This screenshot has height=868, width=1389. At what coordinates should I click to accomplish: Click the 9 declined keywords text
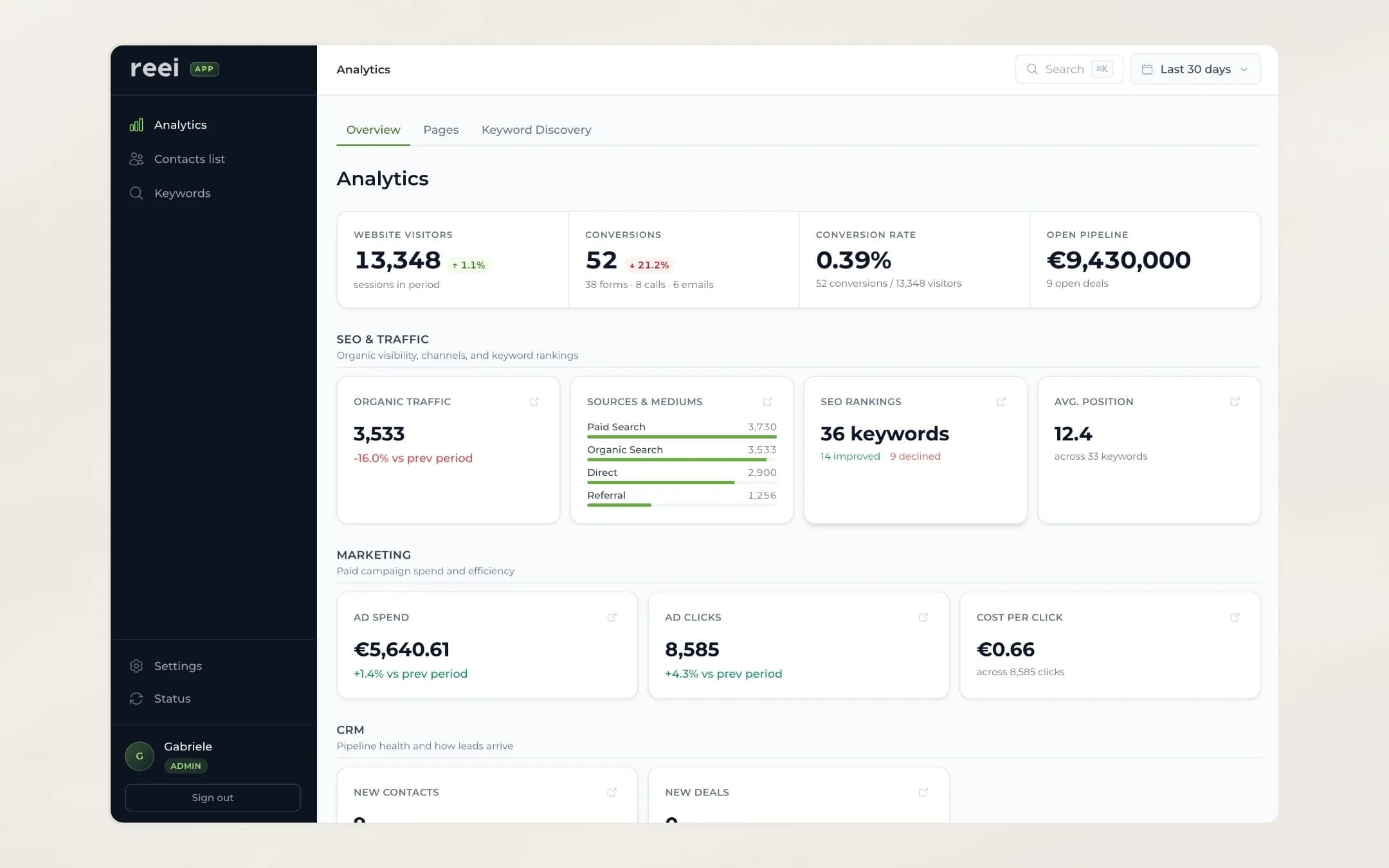(x=915, y=457)
